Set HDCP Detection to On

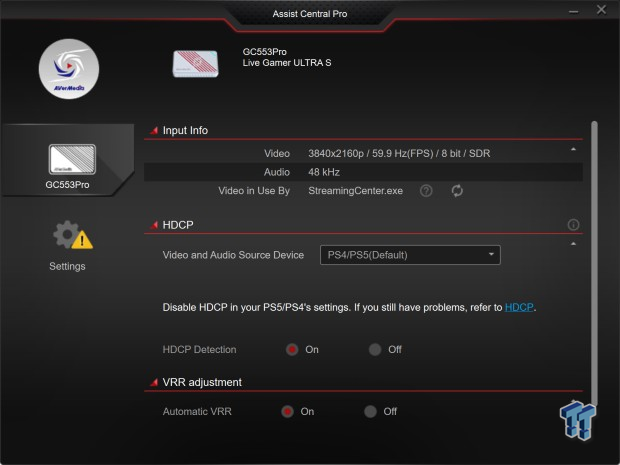[292, 350]
